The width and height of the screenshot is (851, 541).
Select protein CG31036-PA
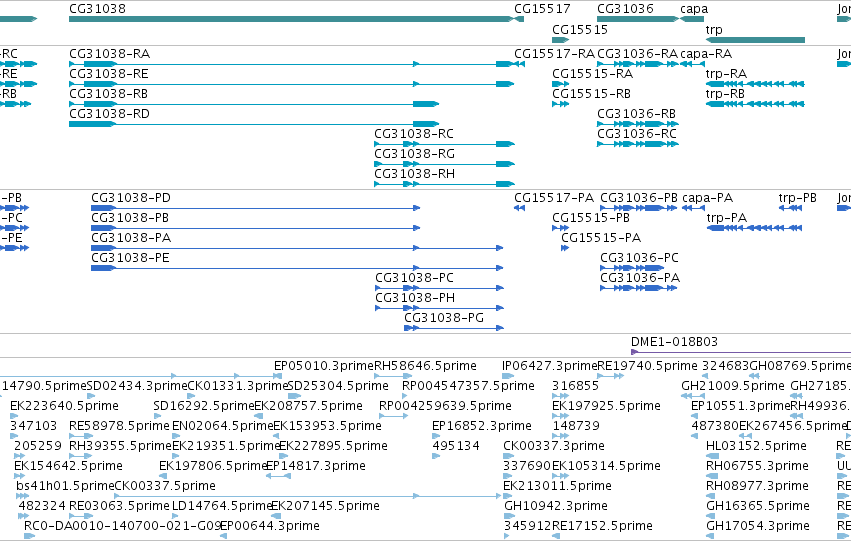pyautogui.click(x=639, y=289)
